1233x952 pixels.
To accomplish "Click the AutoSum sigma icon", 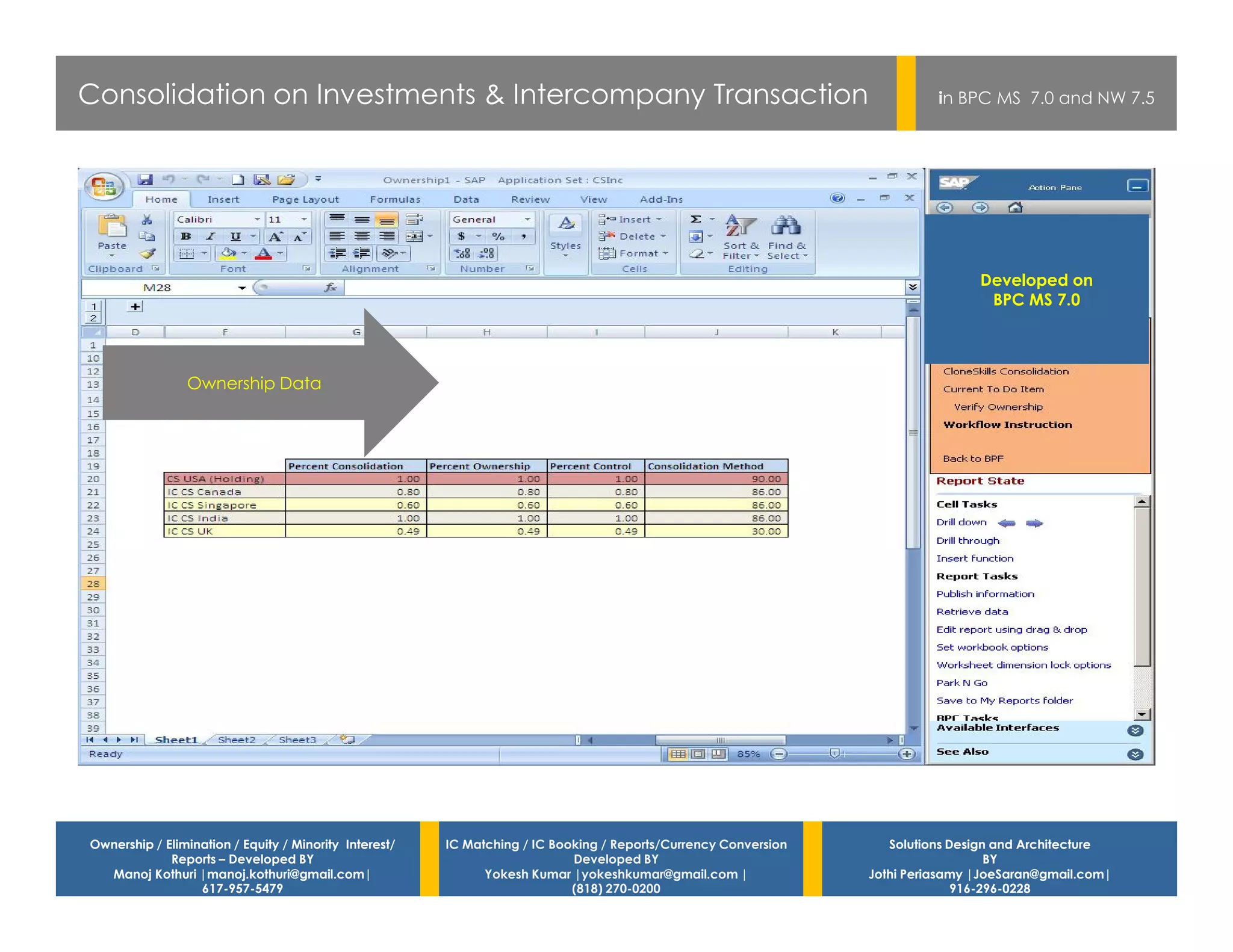I will click(696, 220).
